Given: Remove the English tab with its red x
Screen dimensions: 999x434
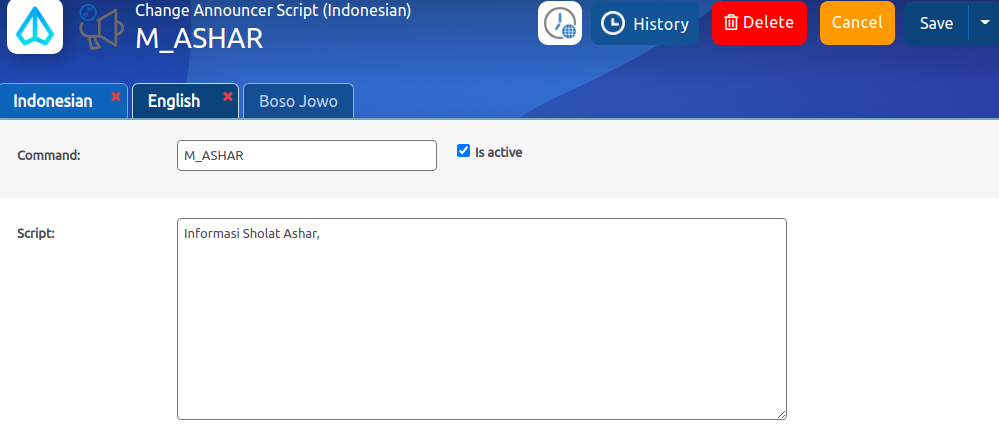Looking at the screenshot, I should [228, 97].
